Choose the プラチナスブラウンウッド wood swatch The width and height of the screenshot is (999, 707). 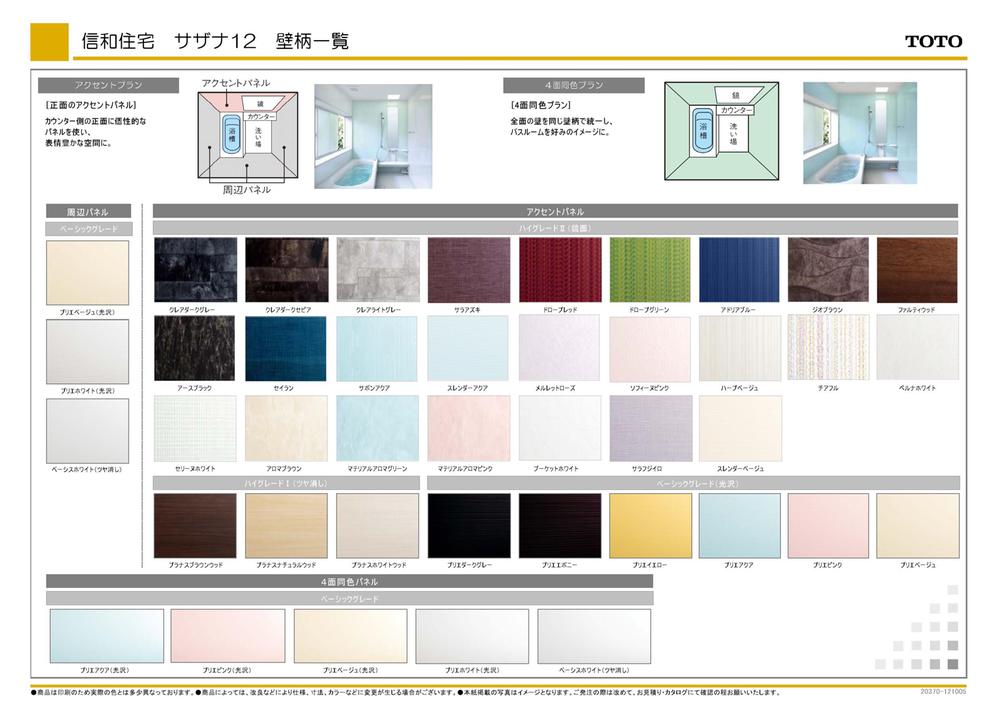tap(195, 525)
